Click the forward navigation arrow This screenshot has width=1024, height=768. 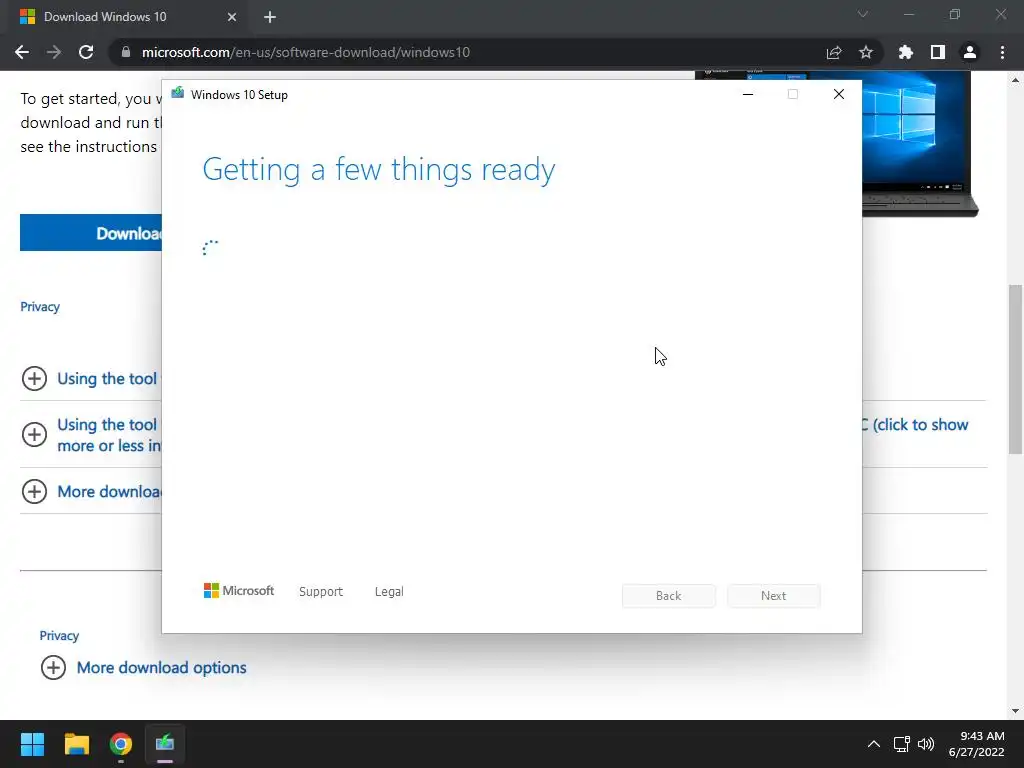pyautogui.click(x=54, y=52)
